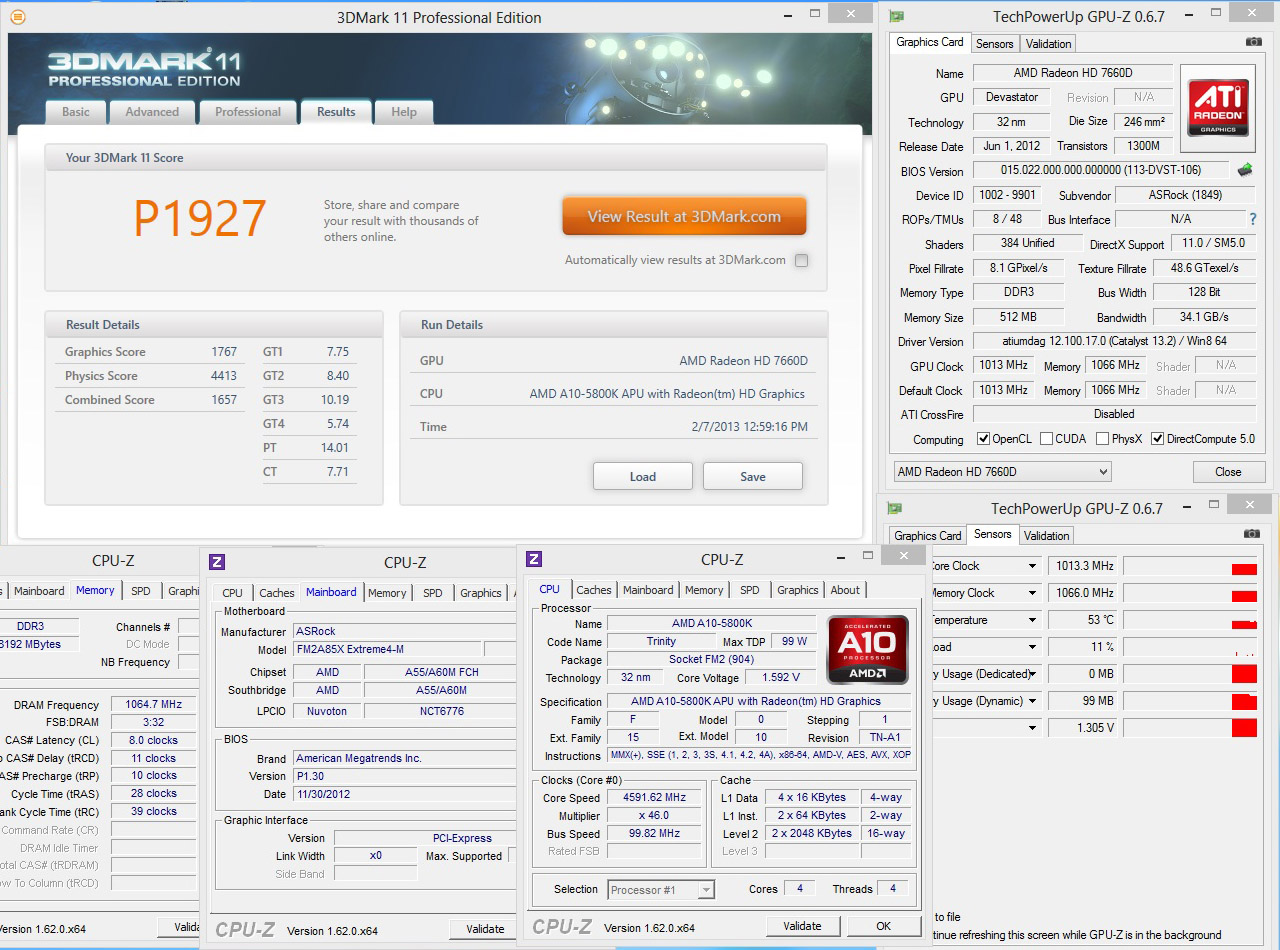Select Graphics Card tab in GPU-Z sensors window

928,536
